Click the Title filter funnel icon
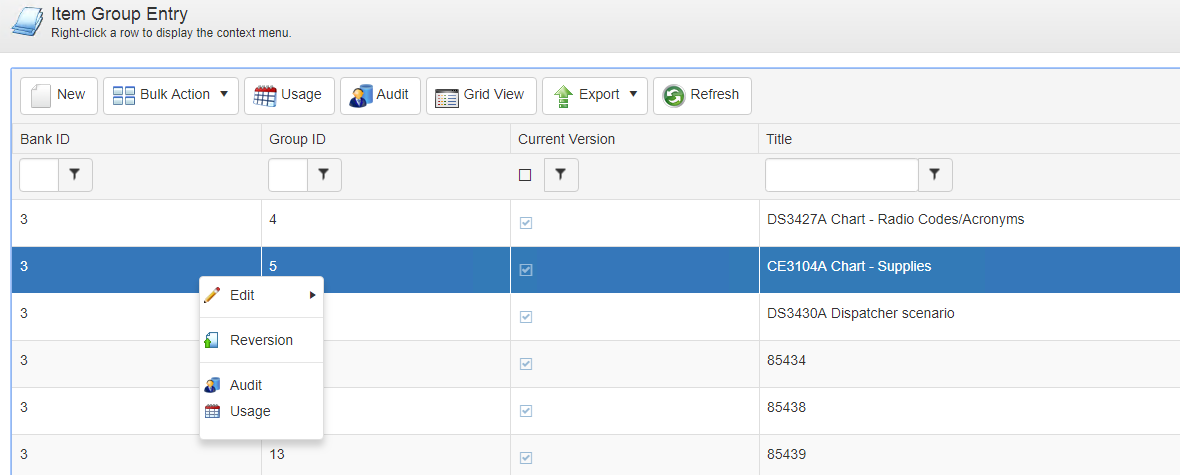Screen dimensions: 1180x475 pyautogui.click(x=935, y=175)
